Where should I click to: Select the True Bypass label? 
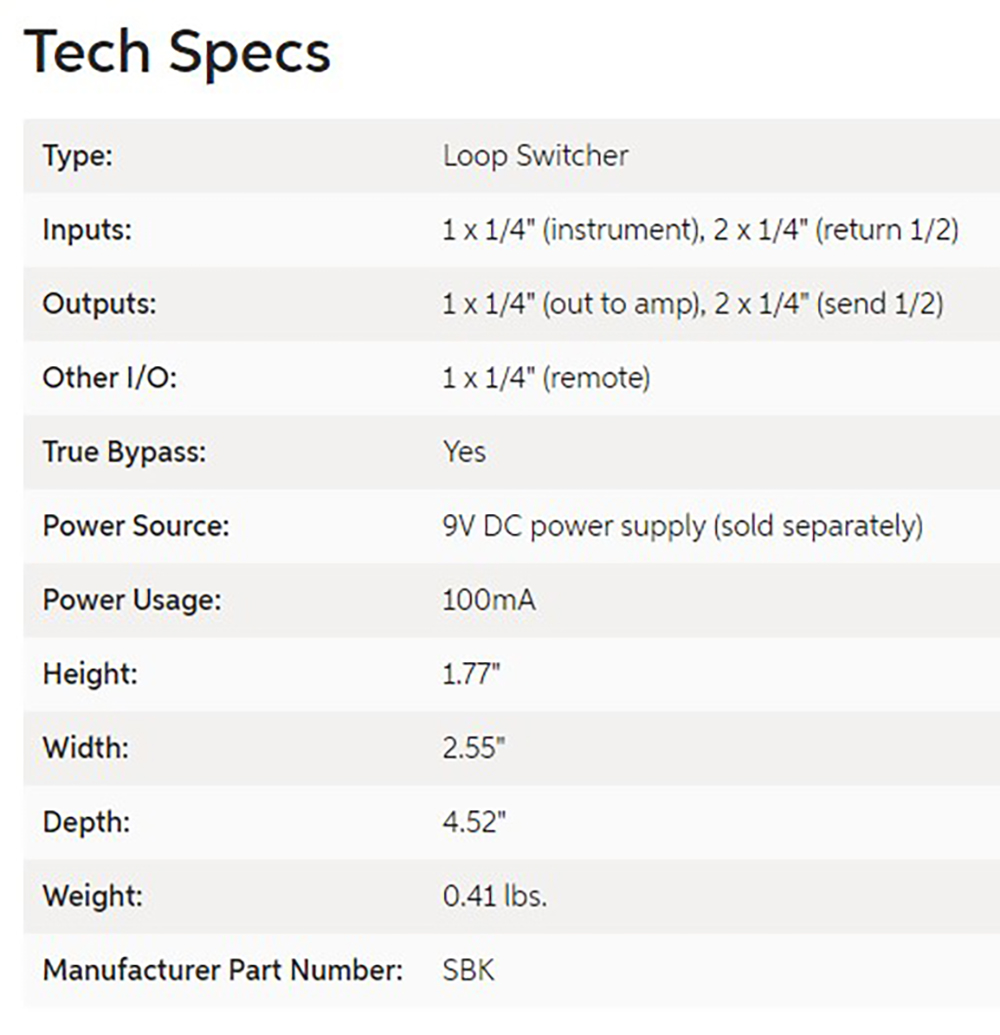coord(124,453)
